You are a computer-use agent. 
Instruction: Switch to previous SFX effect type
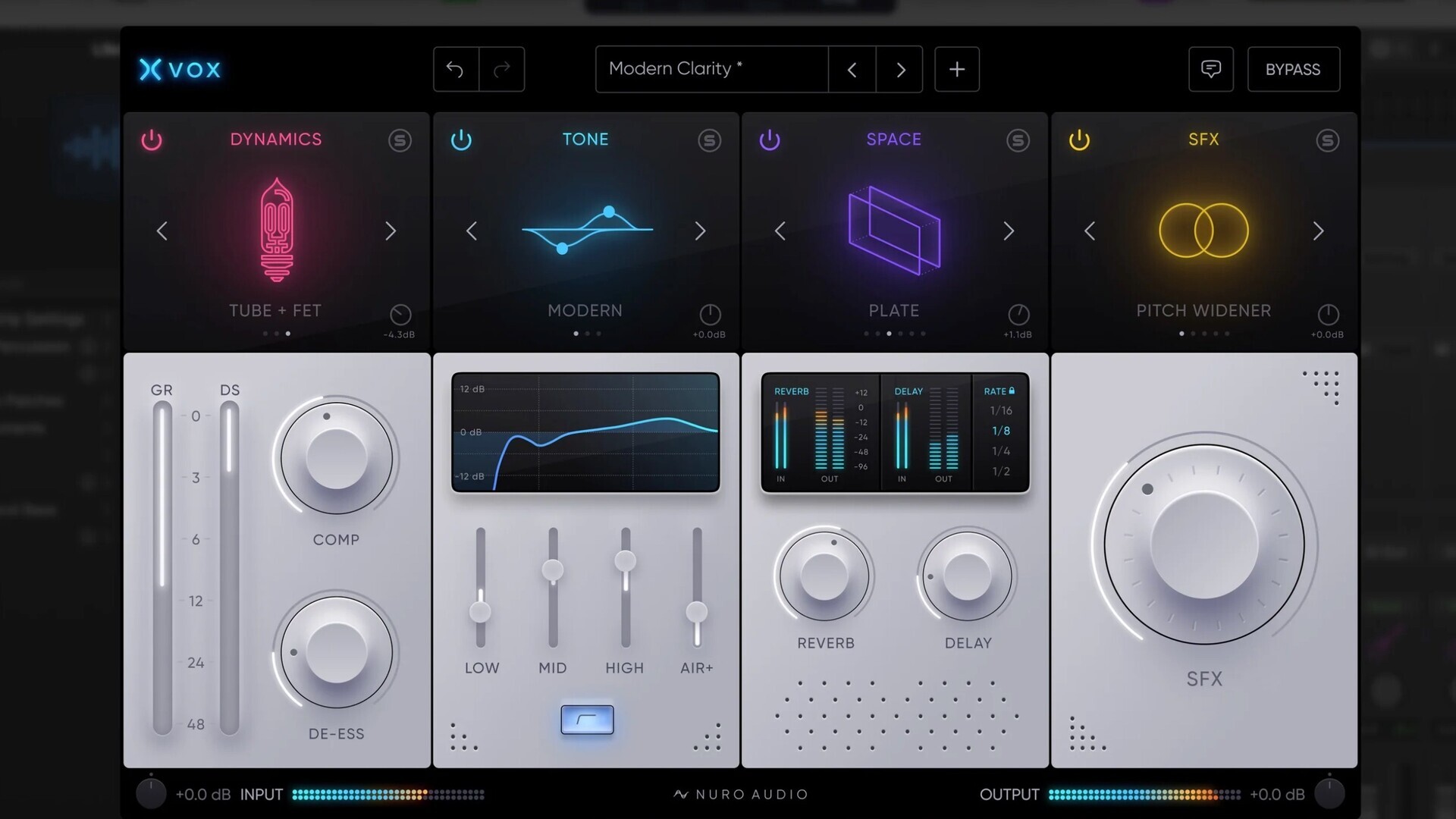pos(1090,231)
